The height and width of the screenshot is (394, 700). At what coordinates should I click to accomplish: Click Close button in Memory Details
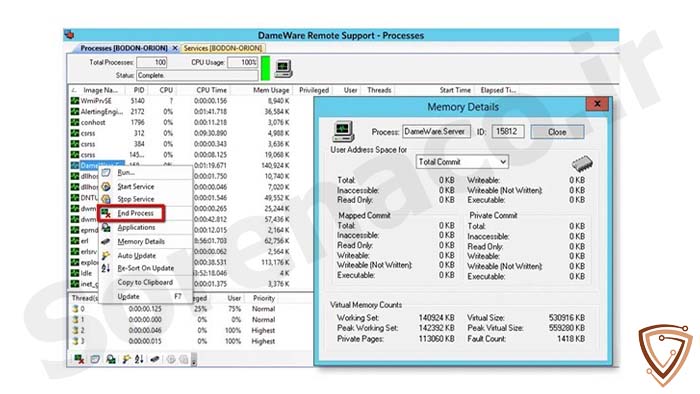(557, 132)
